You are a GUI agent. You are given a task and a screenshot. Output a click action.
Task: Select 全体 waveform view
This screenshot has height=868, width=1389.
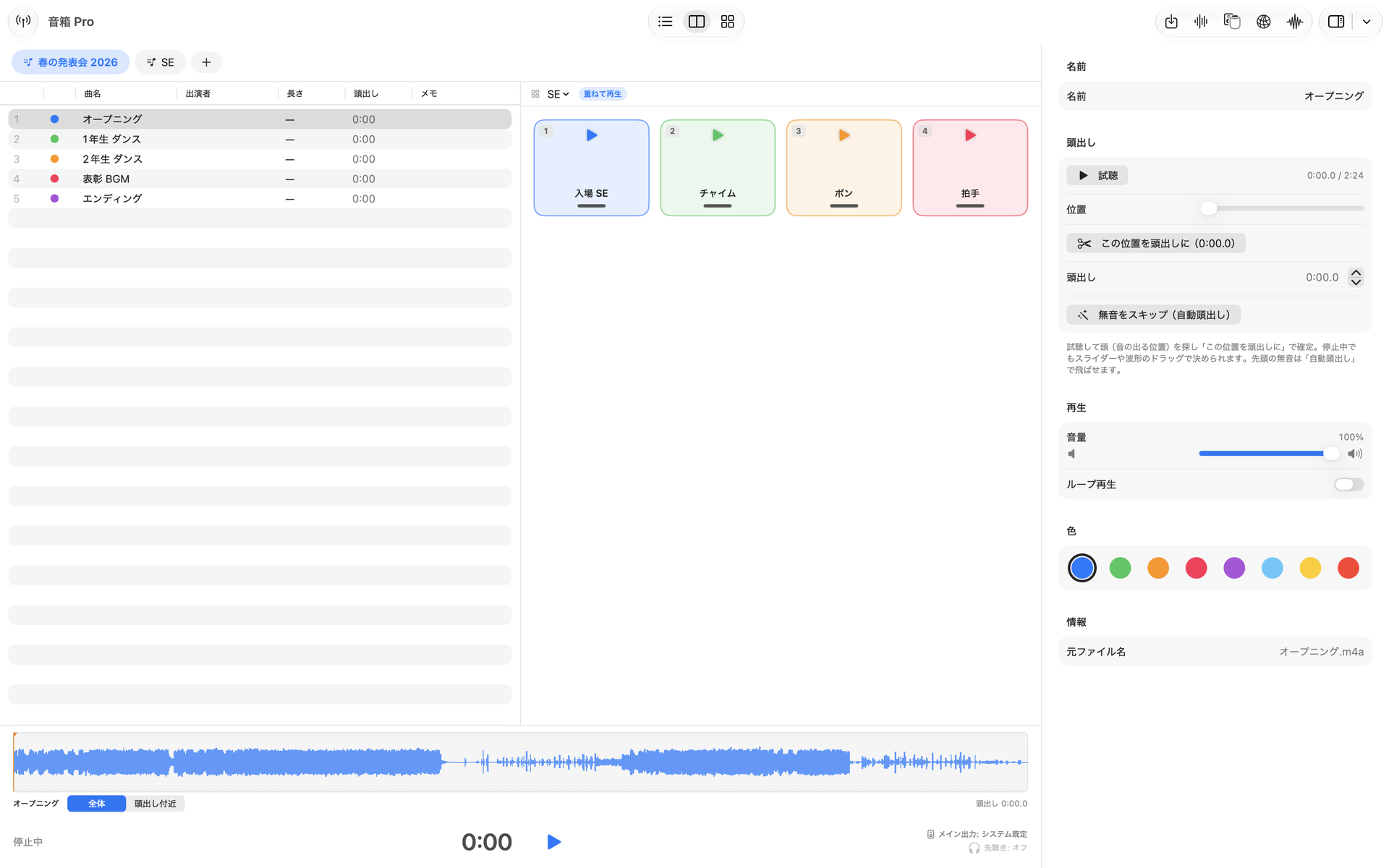point(96,804)
